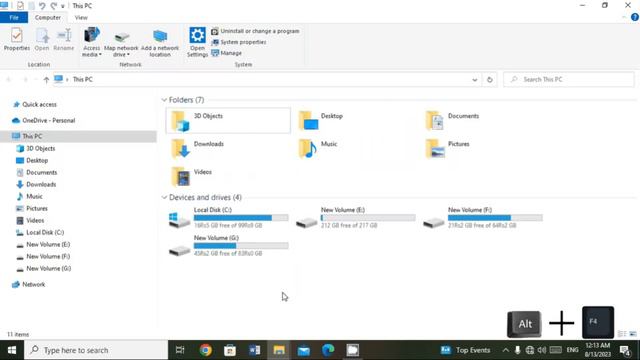
Task: Open the volume control in tray
Action: click(x=542, y=350)
